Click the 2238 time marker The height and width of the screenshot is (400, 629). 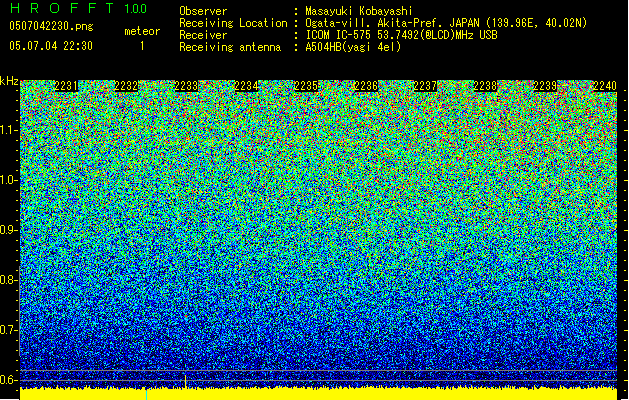485,86
